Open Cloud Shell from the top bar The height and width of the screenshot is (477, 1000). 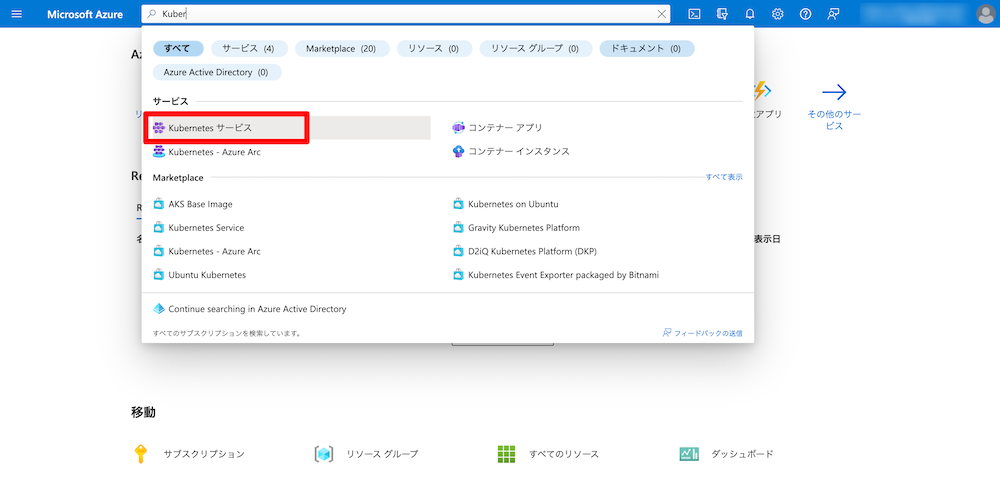(694, 14)
